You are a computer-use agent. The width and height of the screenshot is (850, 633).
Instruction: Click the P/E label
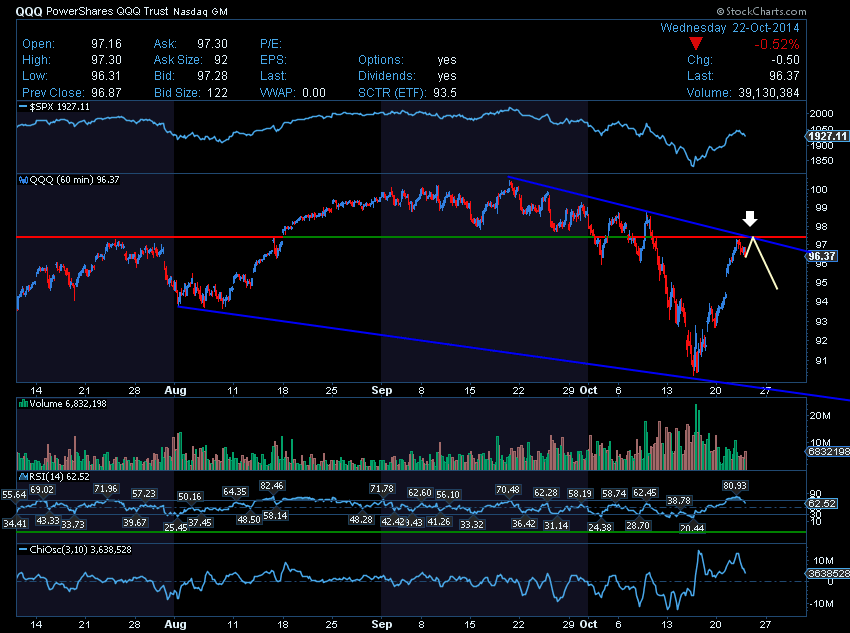pos(271,44)
